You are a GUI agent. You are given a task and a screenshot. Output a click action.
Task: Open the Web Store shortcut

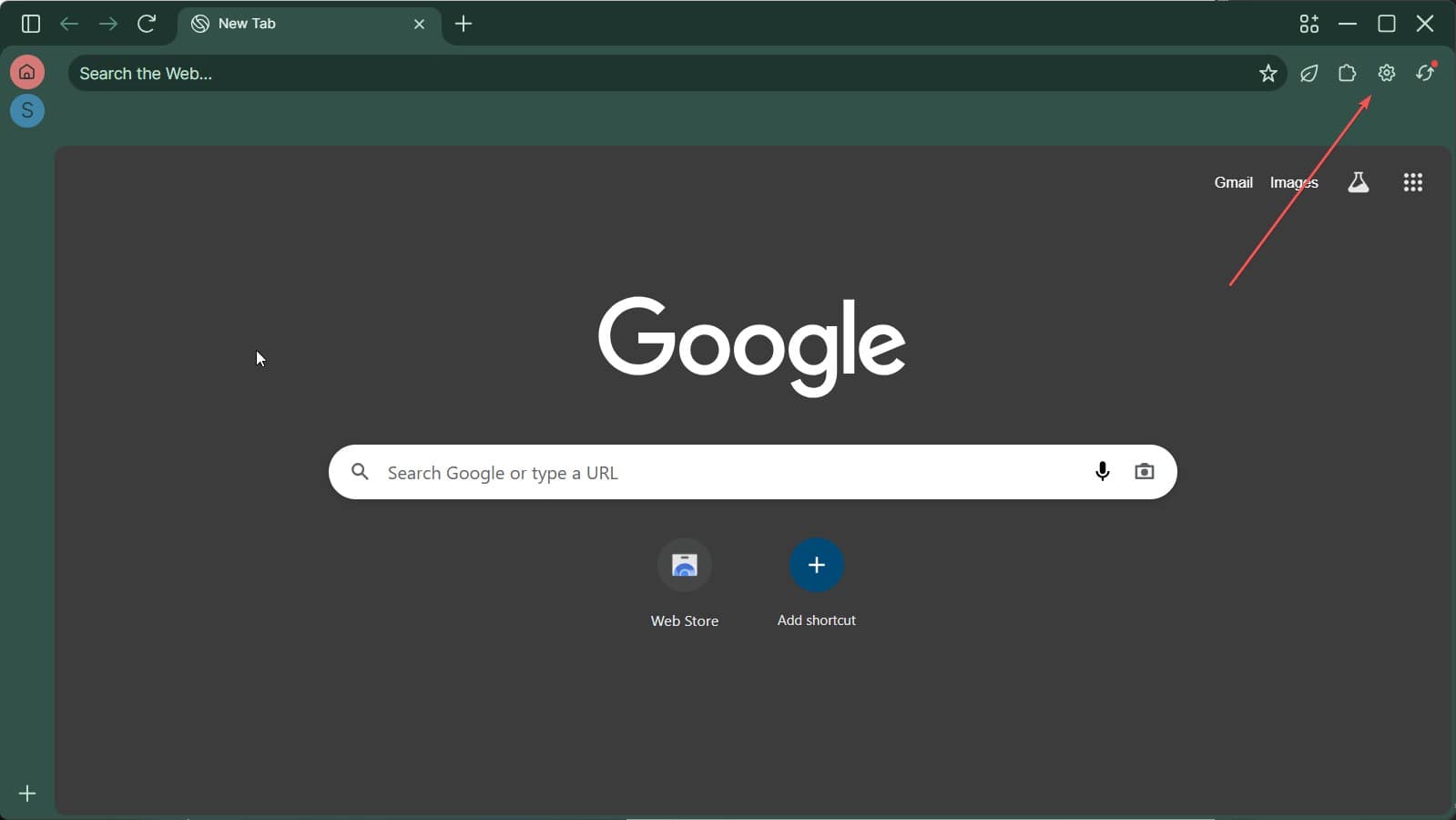click(x=685, y=583)
